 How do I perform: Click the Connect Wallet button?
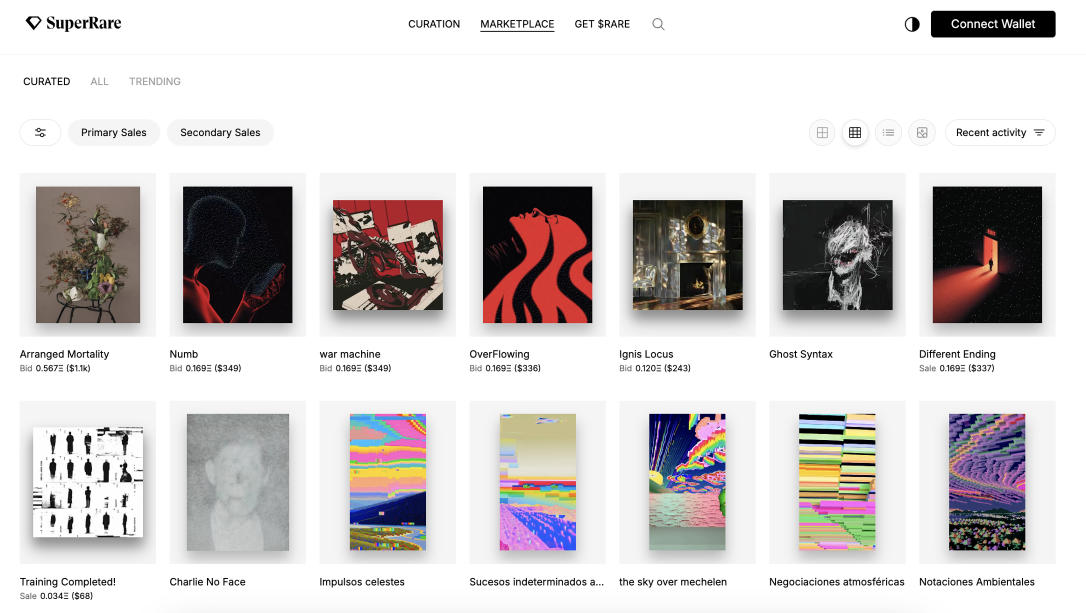[992, 24]
